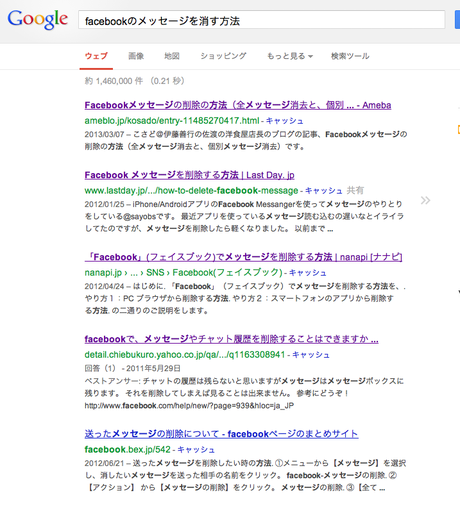Click the nanapi.jp SNS breadcrumb URL
Viewport: 460px width, 509px height.
coord(184,273)
